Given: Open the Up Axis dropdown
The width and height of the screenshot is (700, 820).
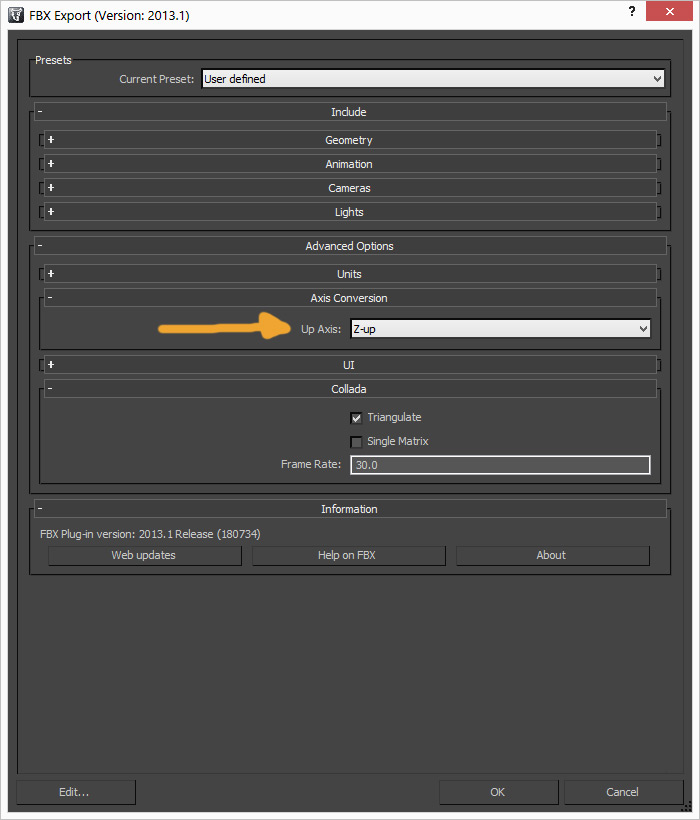Looking at the screenshot, I should pos(500,329).
